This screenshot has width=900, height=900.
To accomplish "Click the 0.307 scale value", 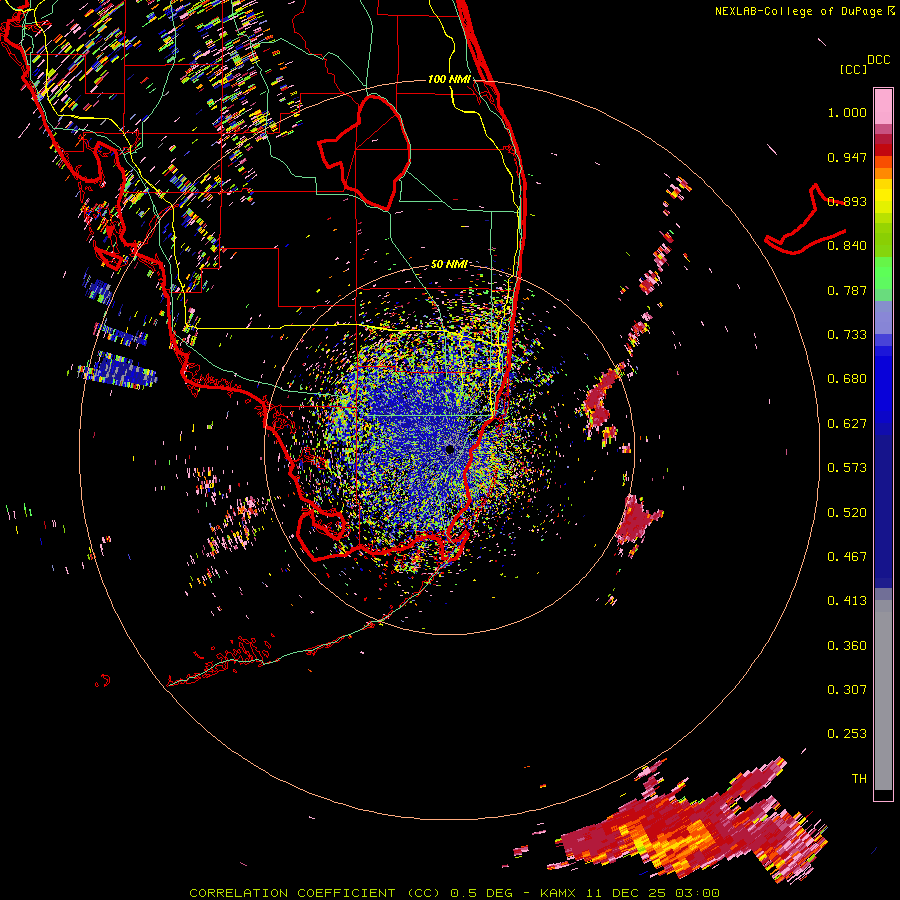I will click(847, 690).
